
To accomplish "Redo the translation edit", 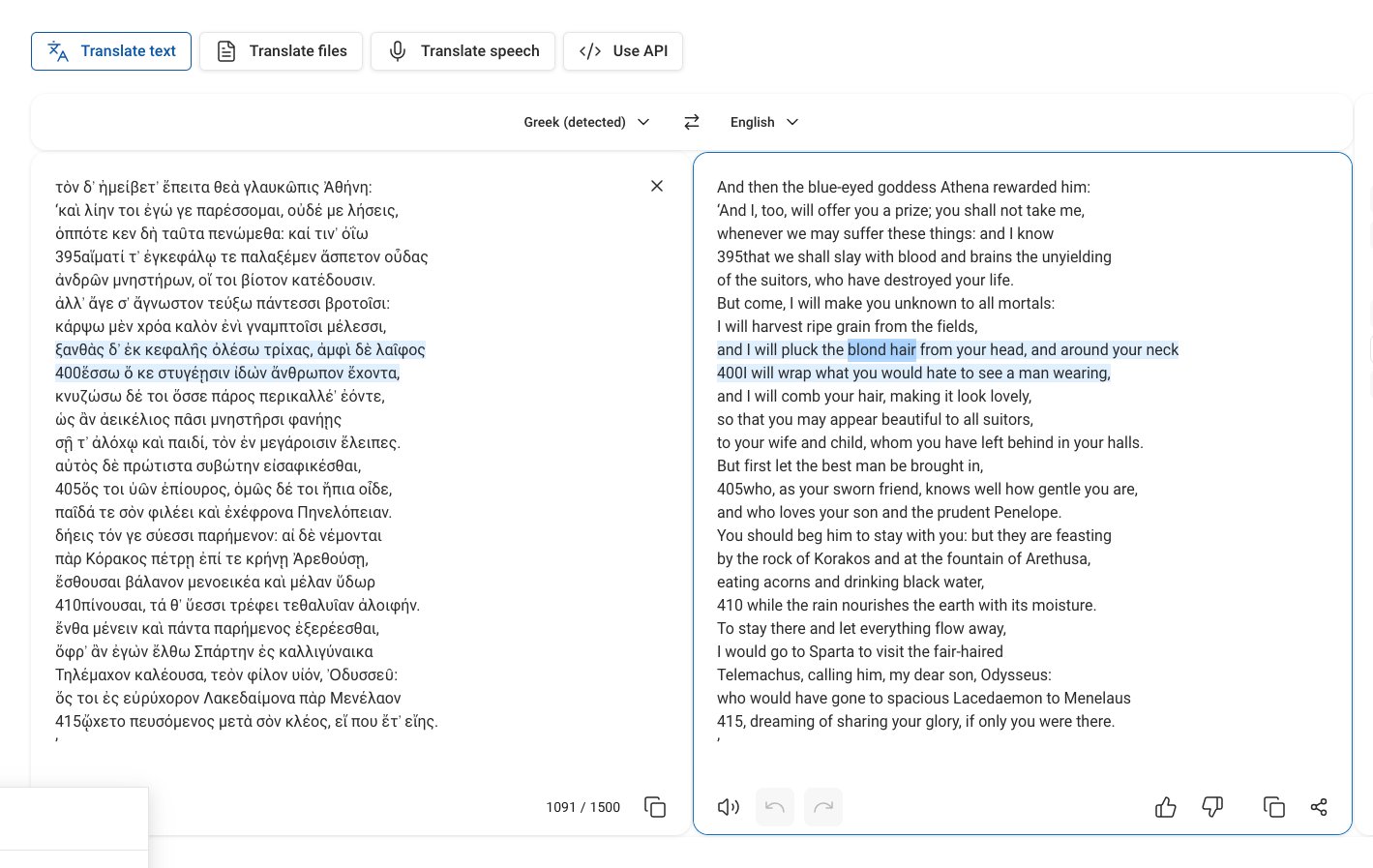I will click(x=823, y=807).
